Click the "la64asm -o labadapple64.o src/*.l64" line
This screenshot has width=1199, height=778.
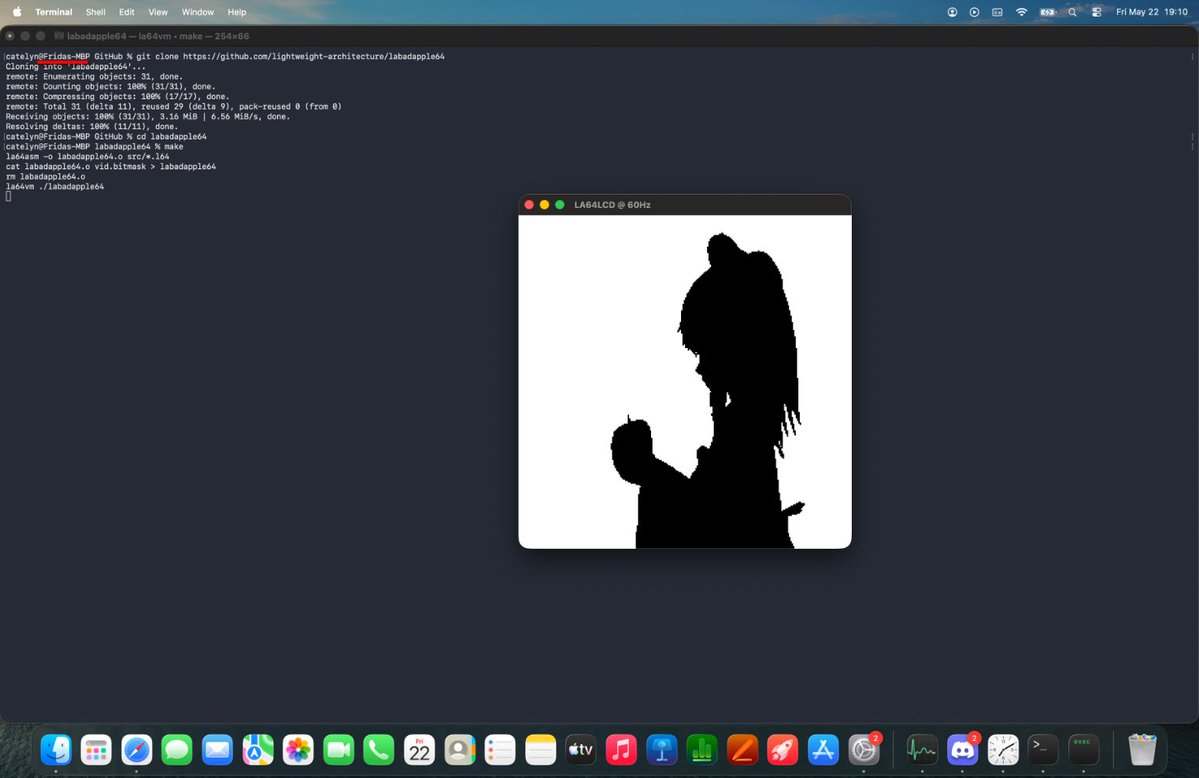click(x=87, y=156)
